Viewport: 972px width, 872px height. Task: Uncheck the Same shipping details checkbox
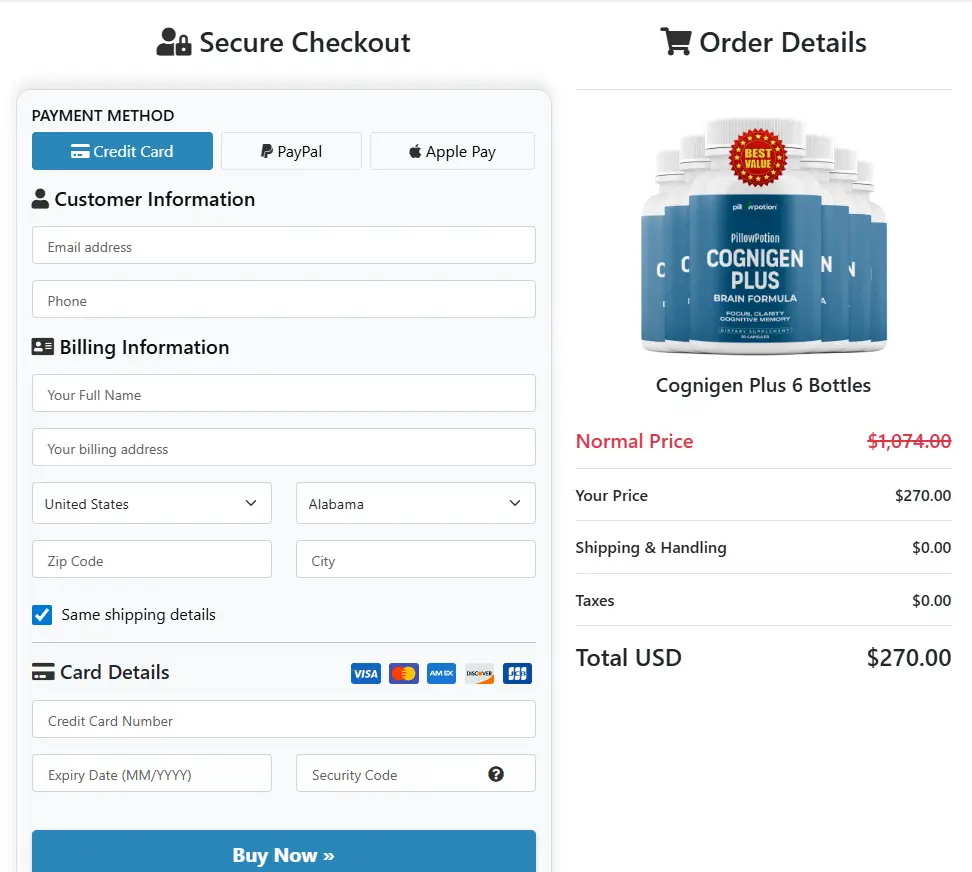[42, 615]
